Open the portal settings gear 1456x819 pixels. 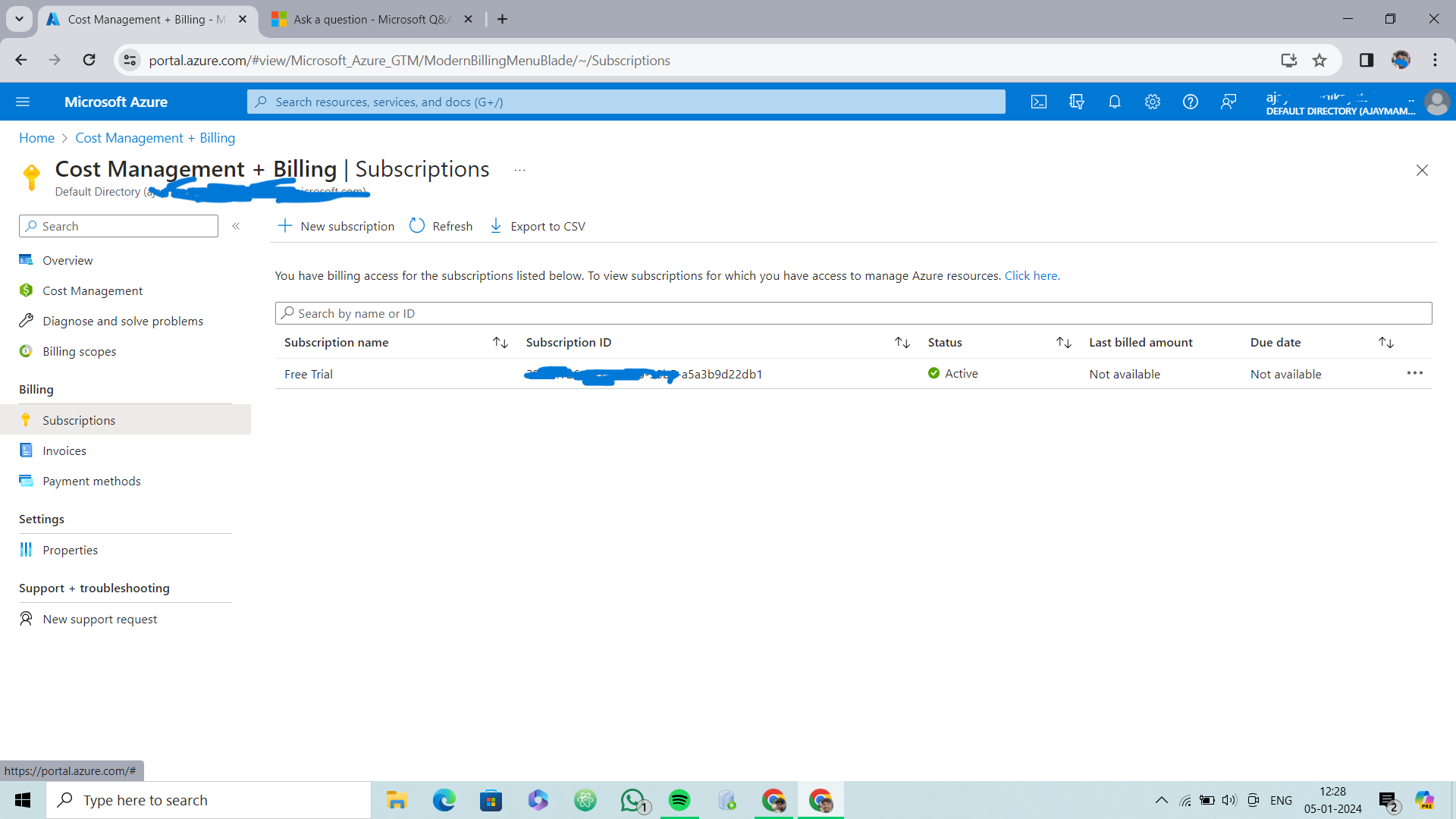(x=1153, y=102)
